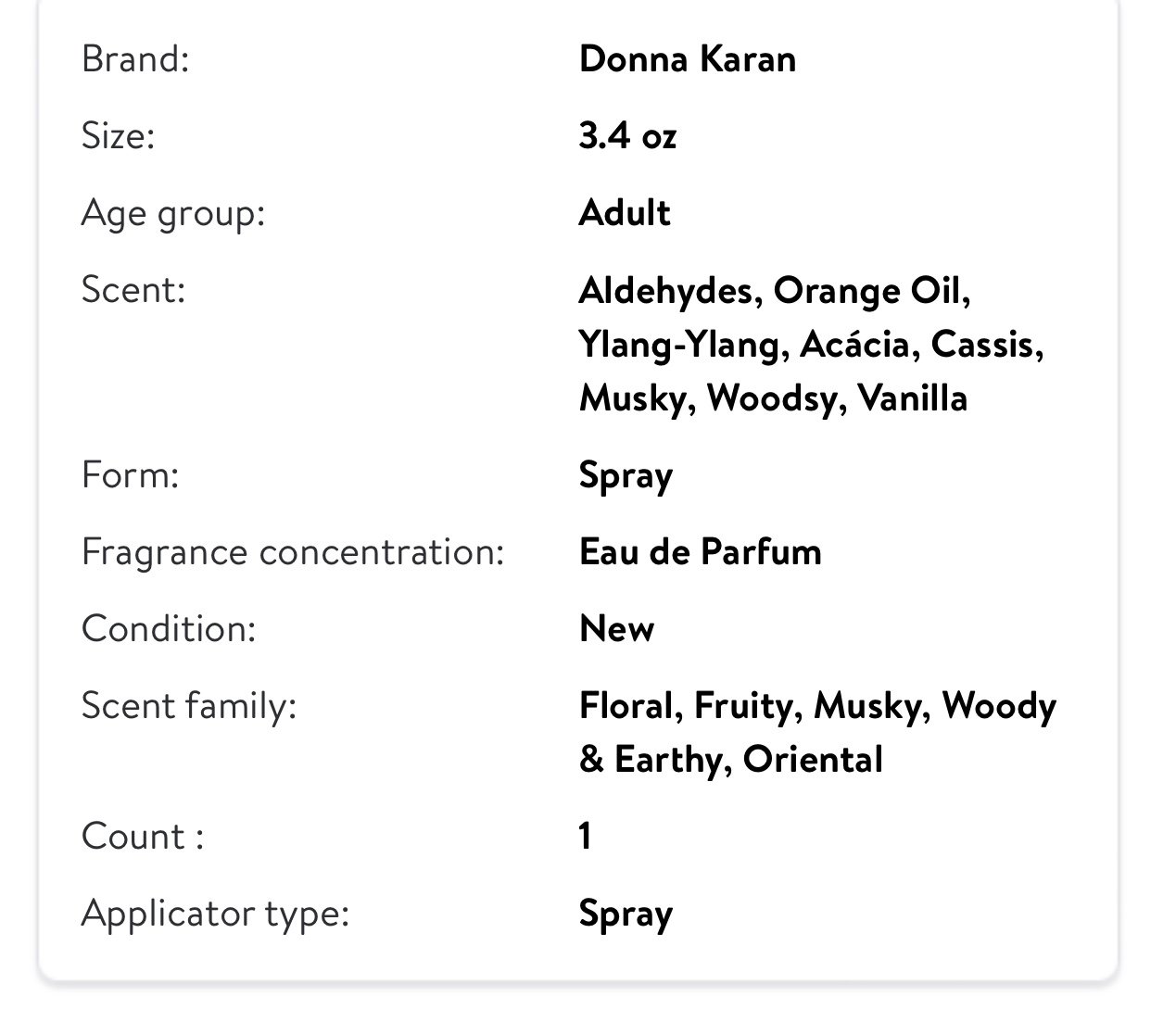Select the 3.4 oz size value
This screenshot has height=1009, width=1176.
click(628, 136)
